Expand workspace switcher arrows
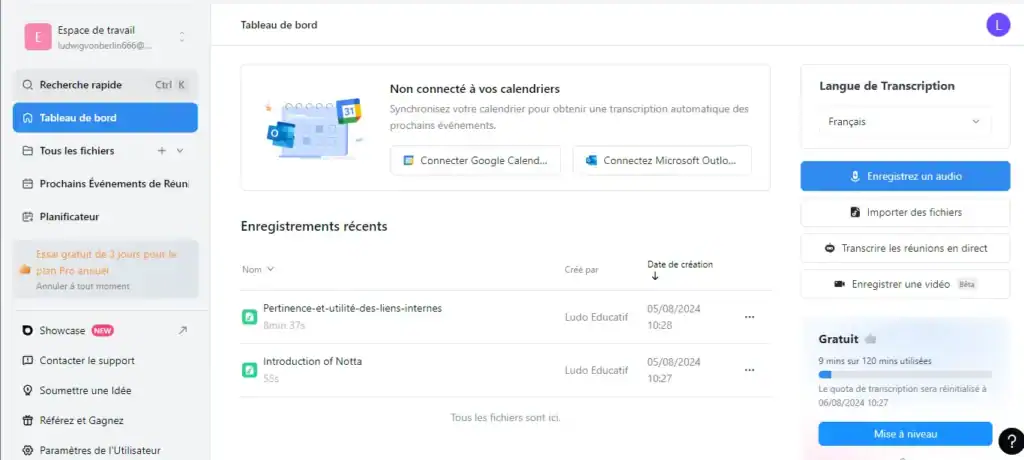This screenshot has height=460, width=1024. point(182,37)
